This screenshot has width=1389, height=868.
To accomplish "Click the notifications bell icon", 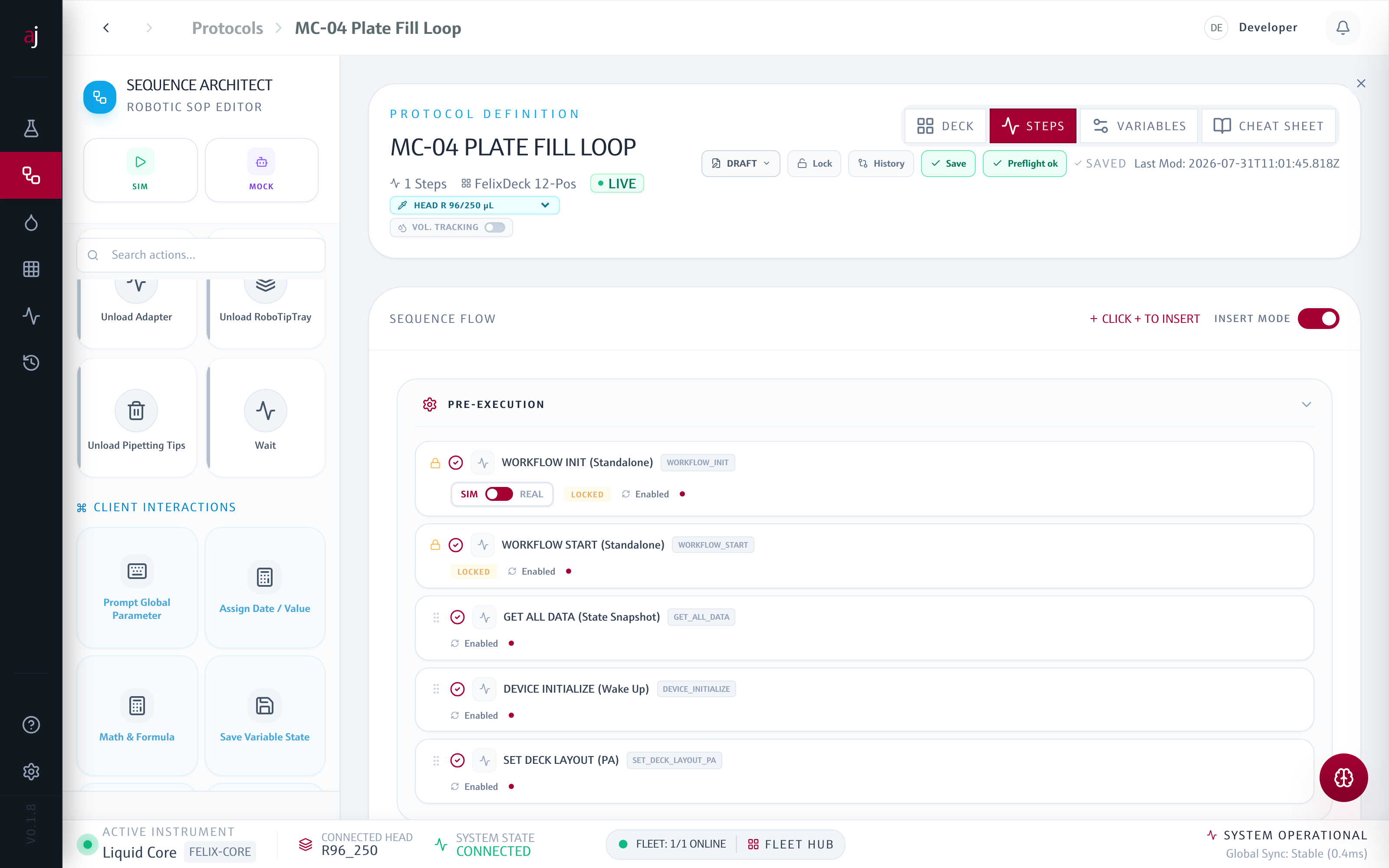I will coord(1343,27).
